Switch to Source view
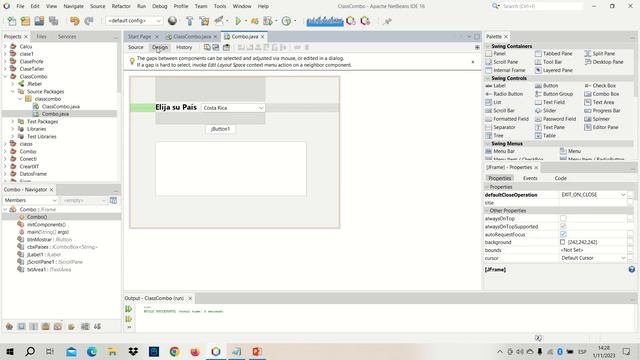This screenshot has height=360, width=640. coord(136,47)
